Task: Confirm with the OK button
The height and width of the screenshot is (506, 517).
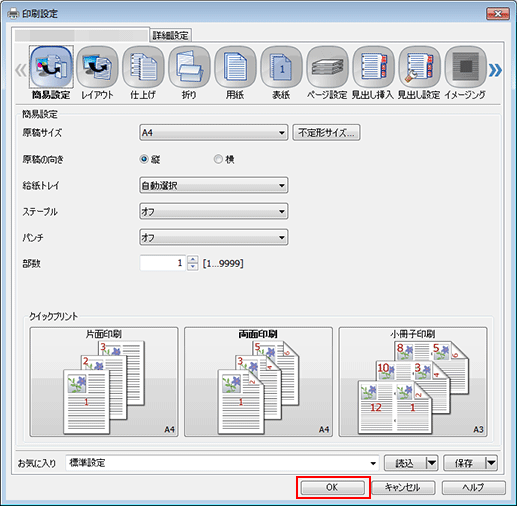Action: click(332, 487)
